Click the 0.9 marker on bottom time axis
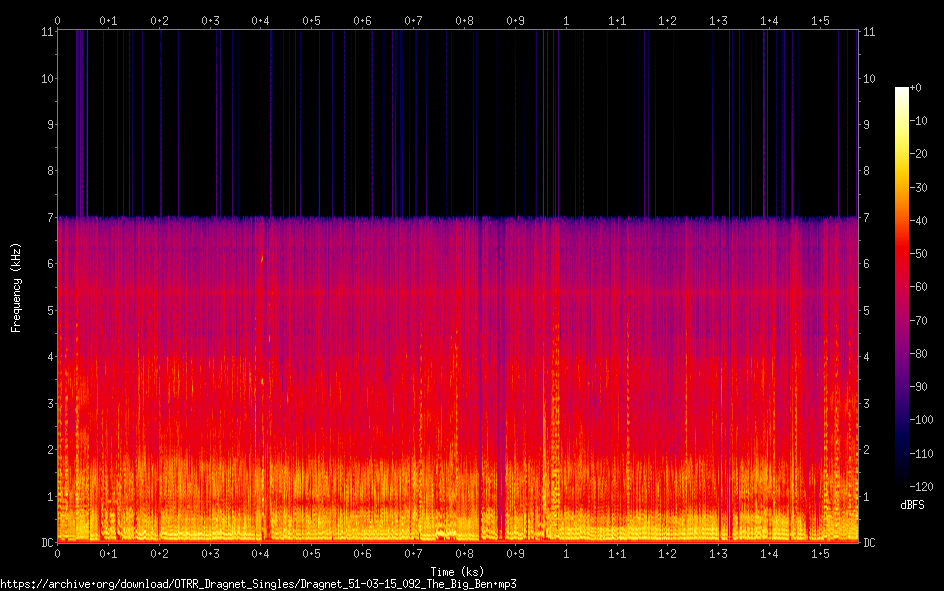944x591 pixels. (x=515, y=553)
